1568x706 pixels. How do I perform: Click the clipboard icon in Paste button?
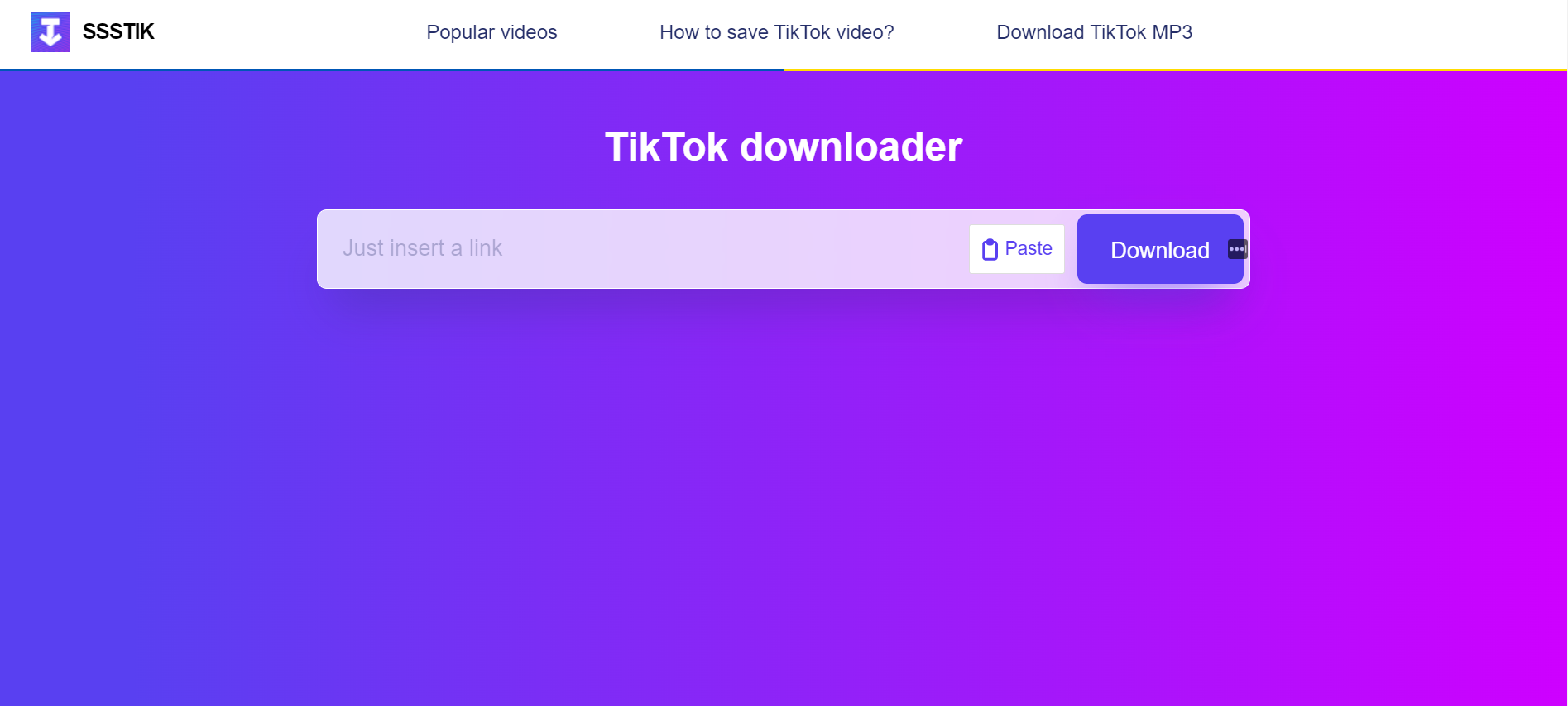(990, 249)
